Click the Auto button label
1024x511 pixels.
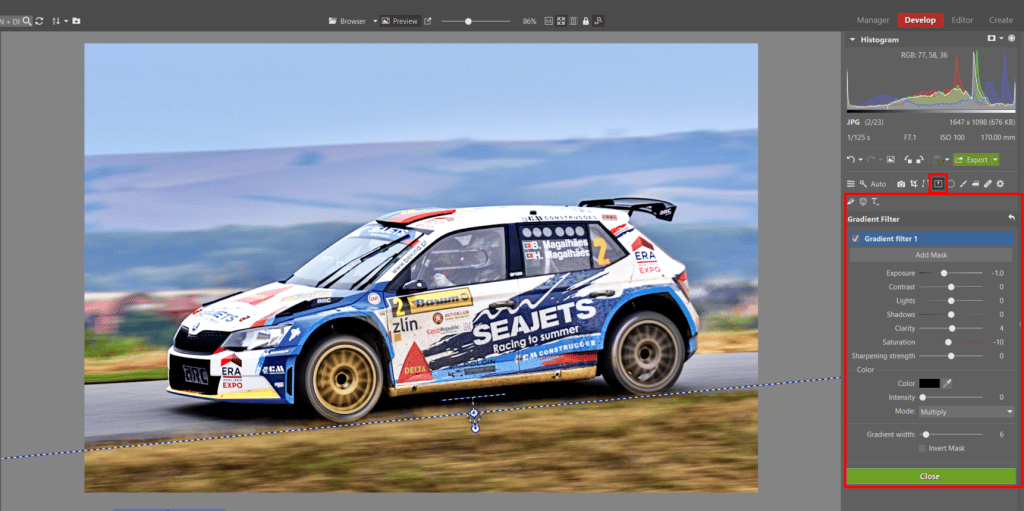878,184
